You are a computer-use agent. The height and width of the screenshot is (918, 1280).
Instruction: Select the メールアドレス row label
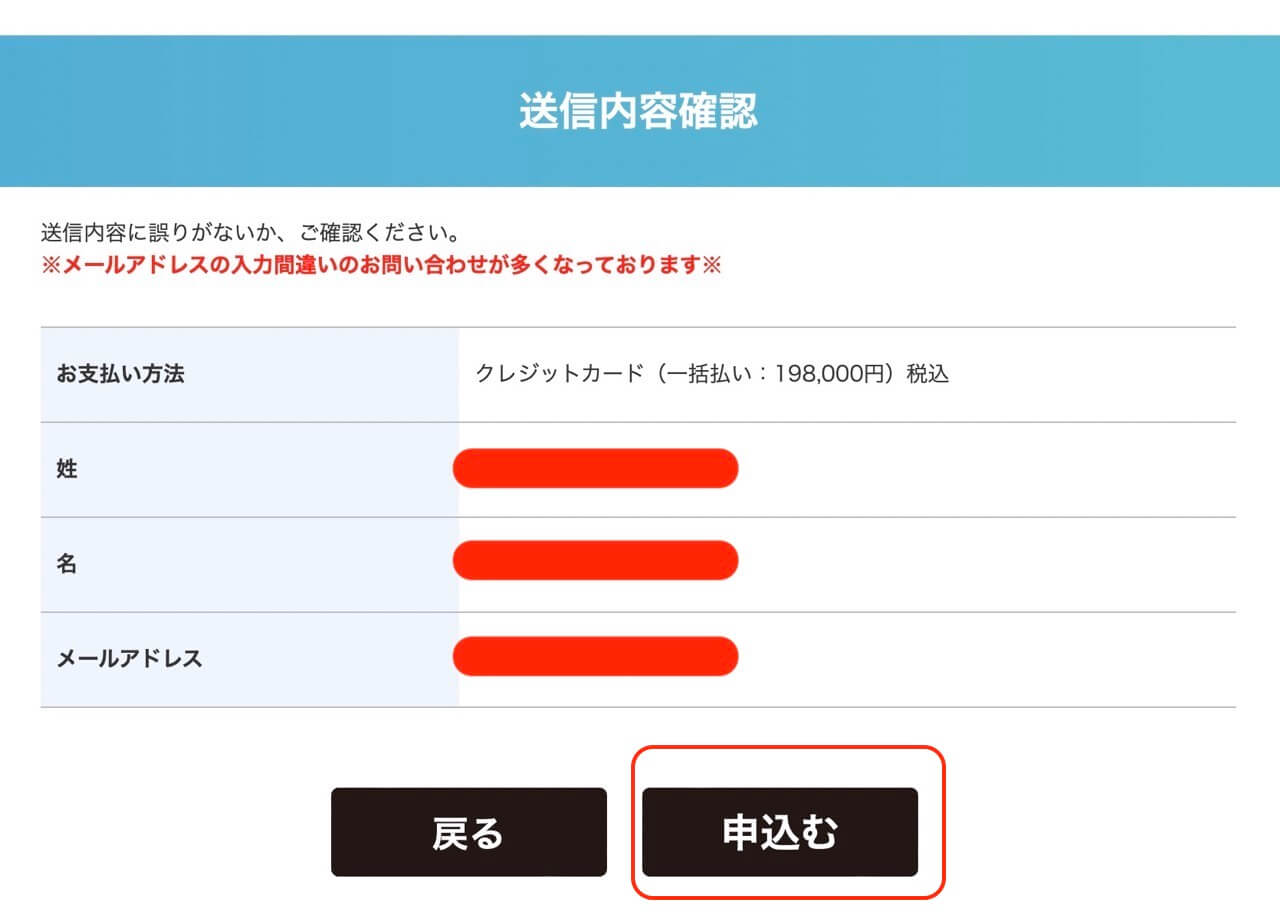point(128,657)
